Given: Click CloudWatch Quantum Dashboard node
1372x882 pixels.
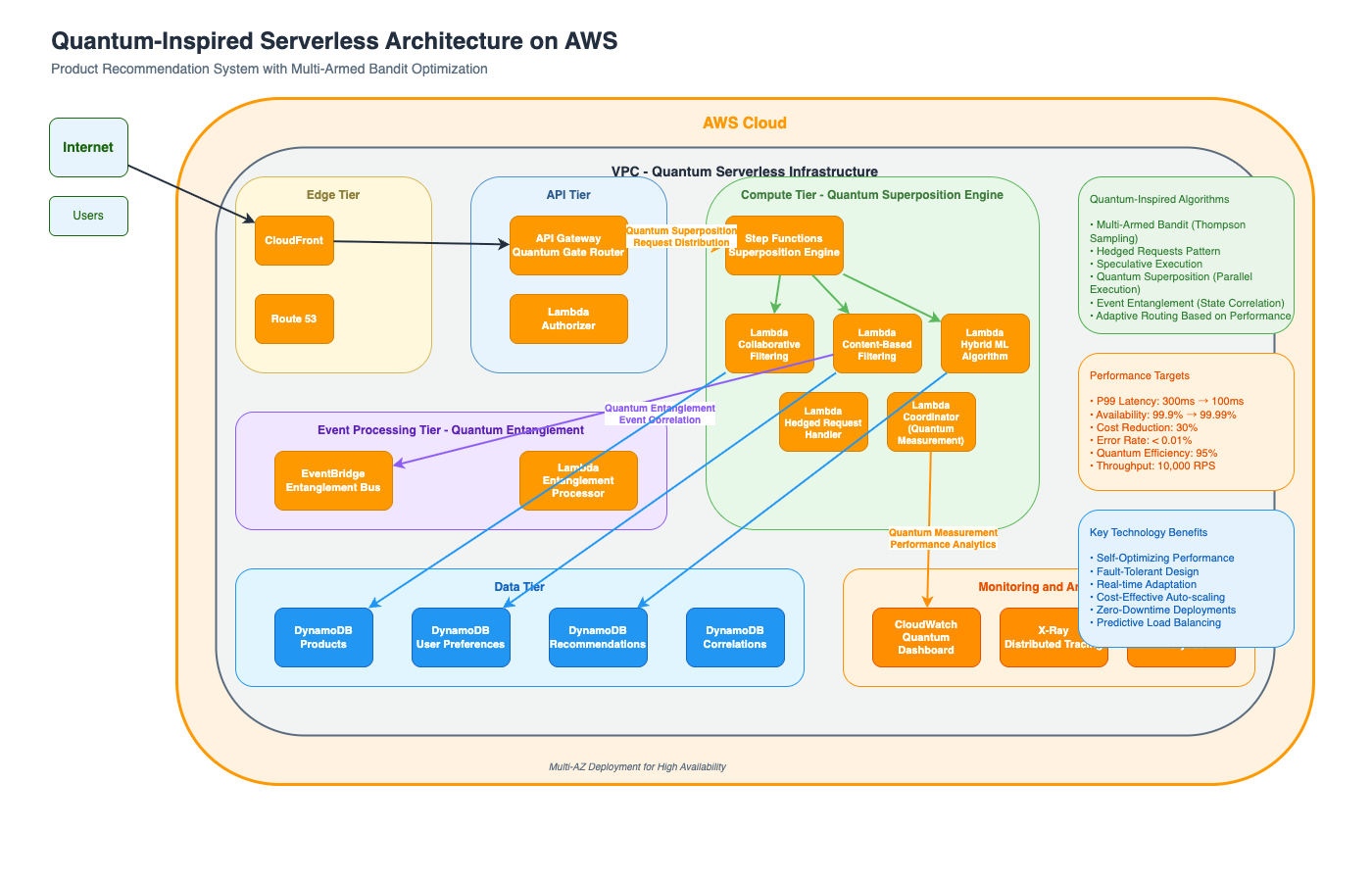Looking at the screenshot, I should point(926,637).
